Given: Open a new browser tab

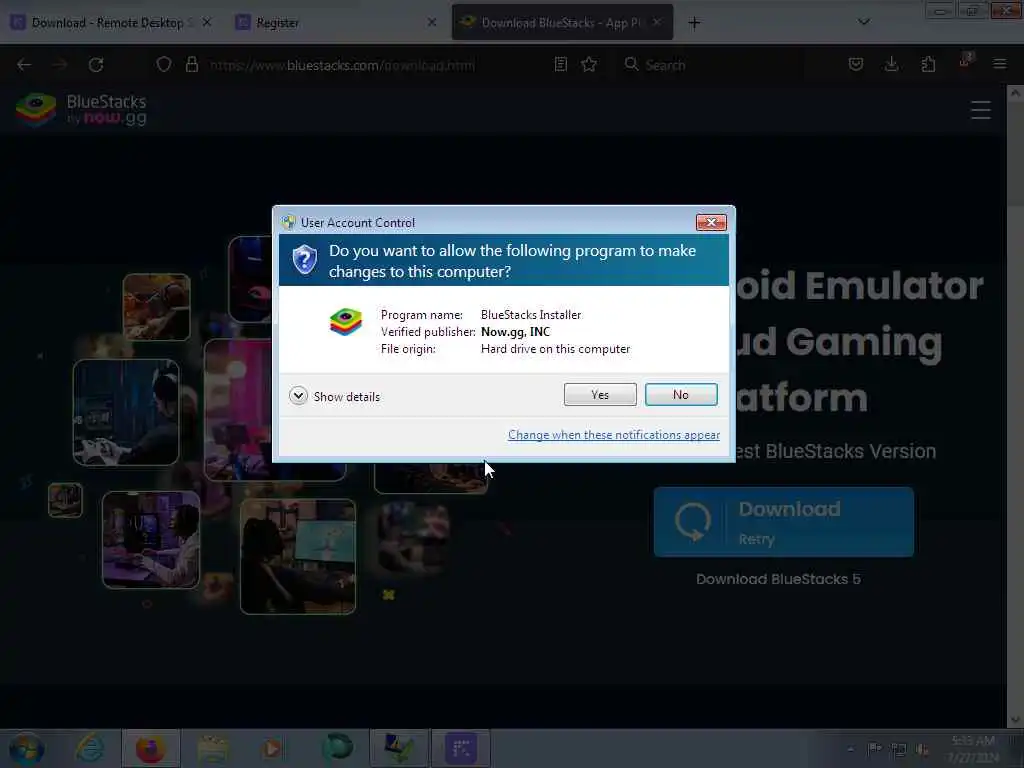Looking at the screenshot, I should click(x=694, y=23).
